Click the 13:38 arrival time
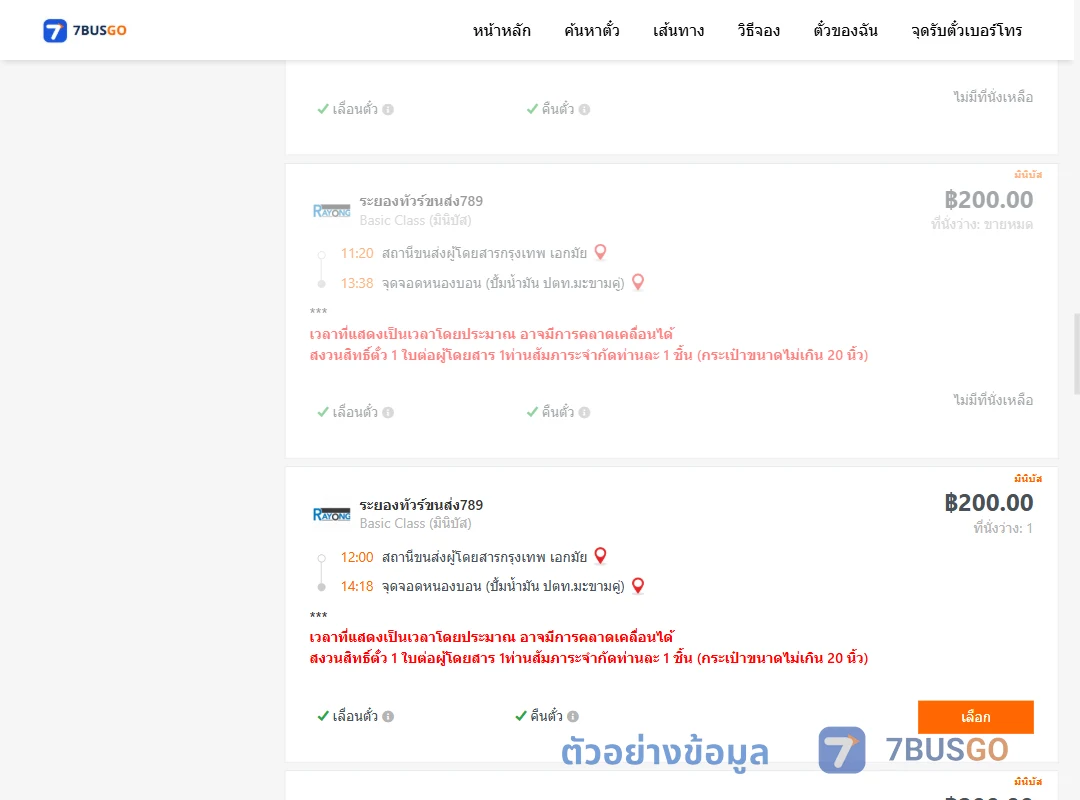 coord(357,283)
